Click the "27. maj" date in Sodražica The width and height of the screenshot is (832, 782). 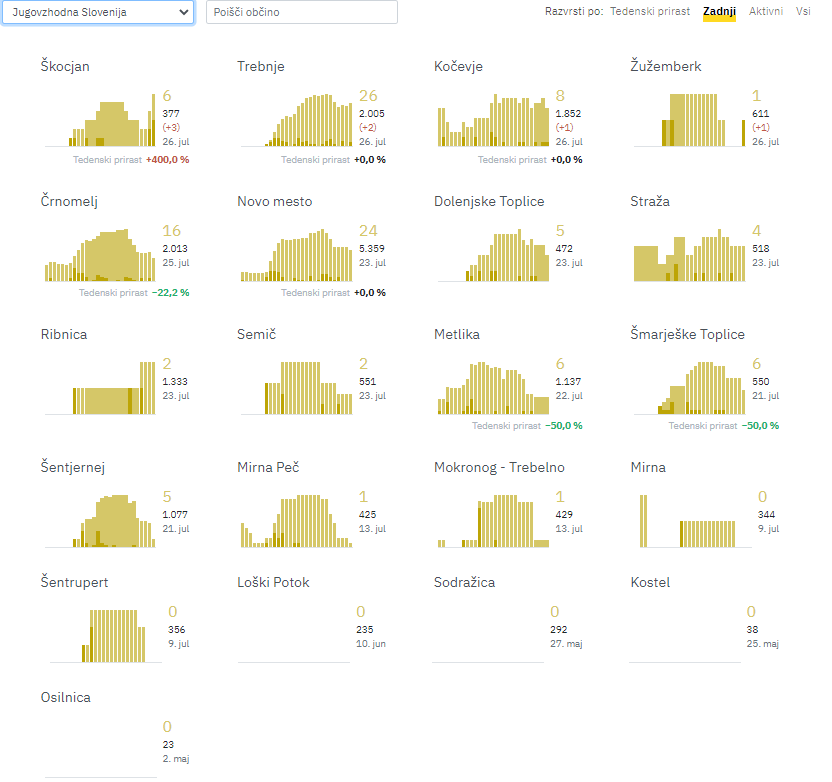[x=566, y=644]
